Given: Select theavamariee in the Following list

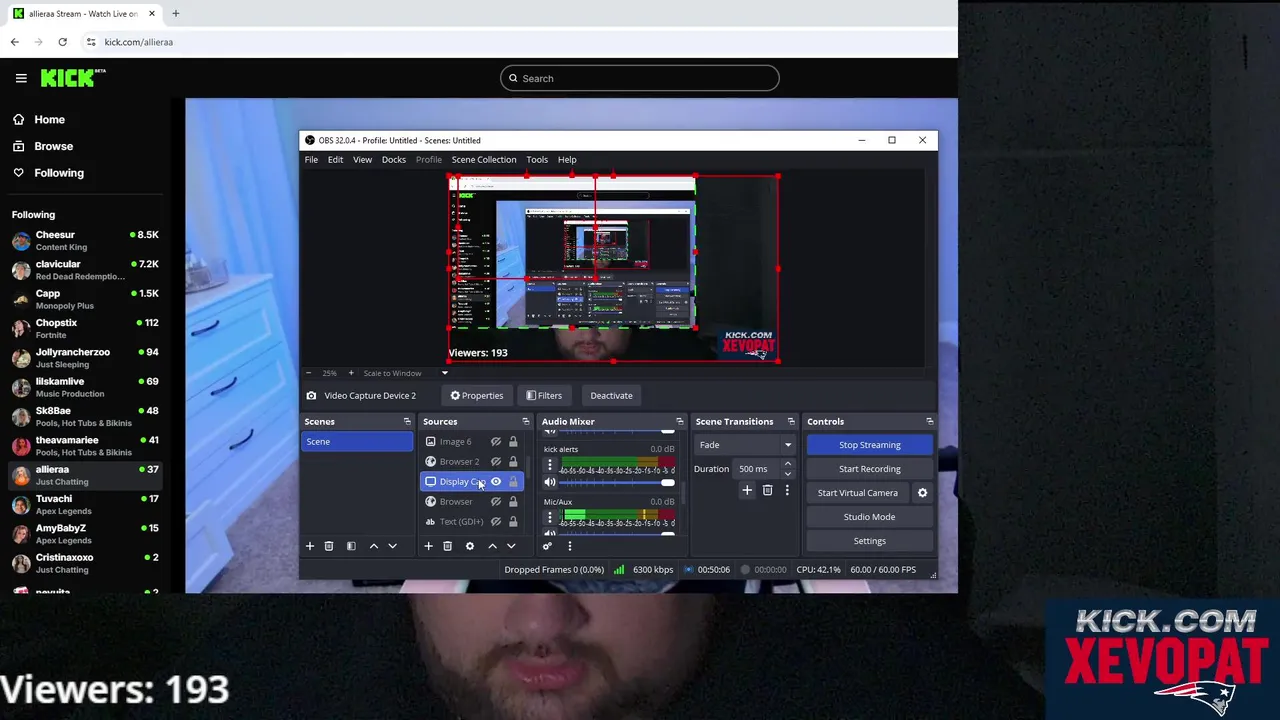Looking at the screenshot, I should (85, 446).
